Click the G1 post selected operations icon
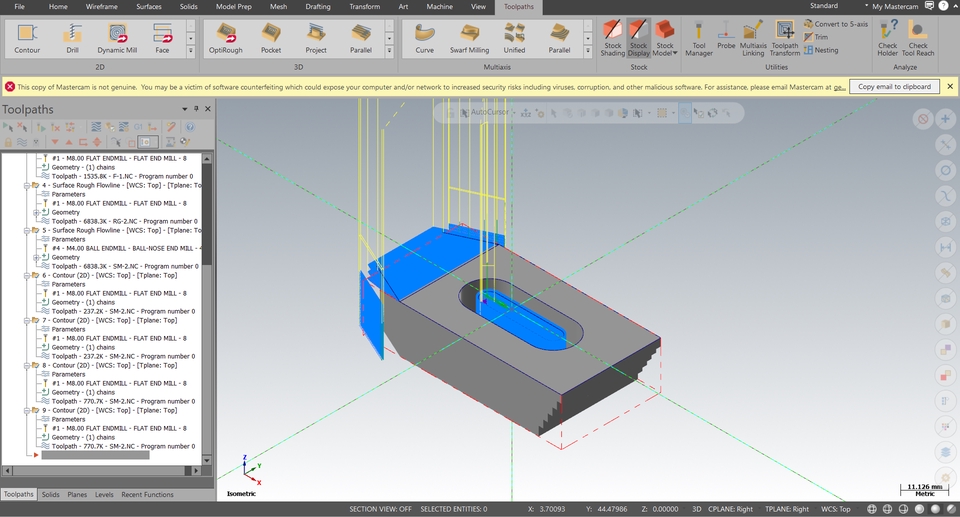 coord(138,127)
